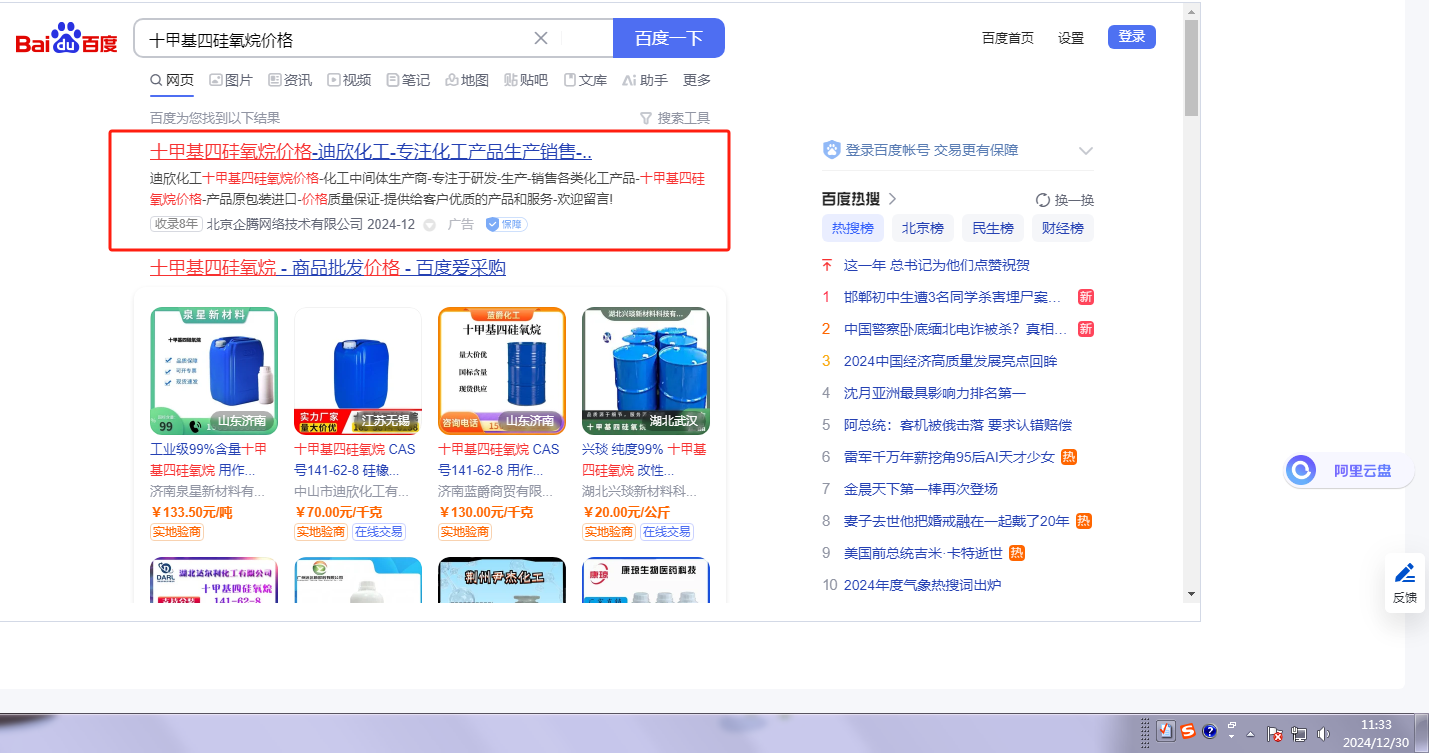Refresh hot list with 换一换

coord(1065,200)
